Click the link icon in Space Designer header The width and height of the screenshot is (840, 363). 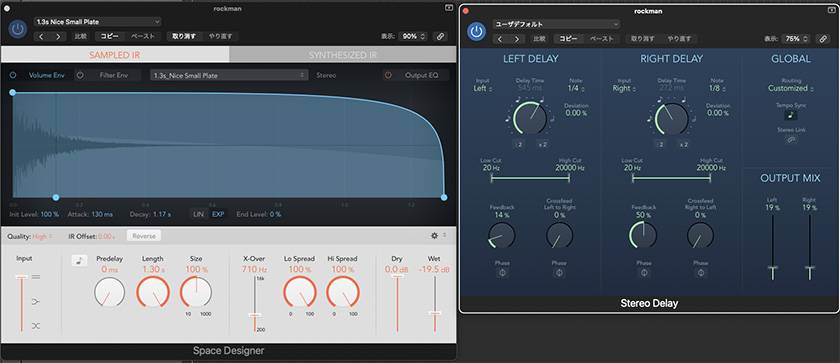440,36
